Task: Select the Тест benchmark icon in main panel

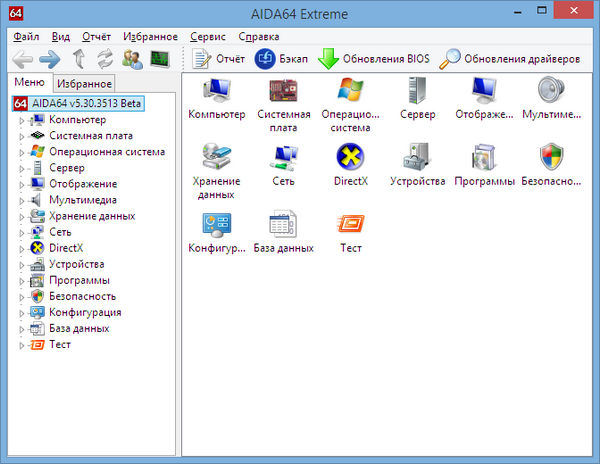Action: pyautogui.click(x=350, y=224)
